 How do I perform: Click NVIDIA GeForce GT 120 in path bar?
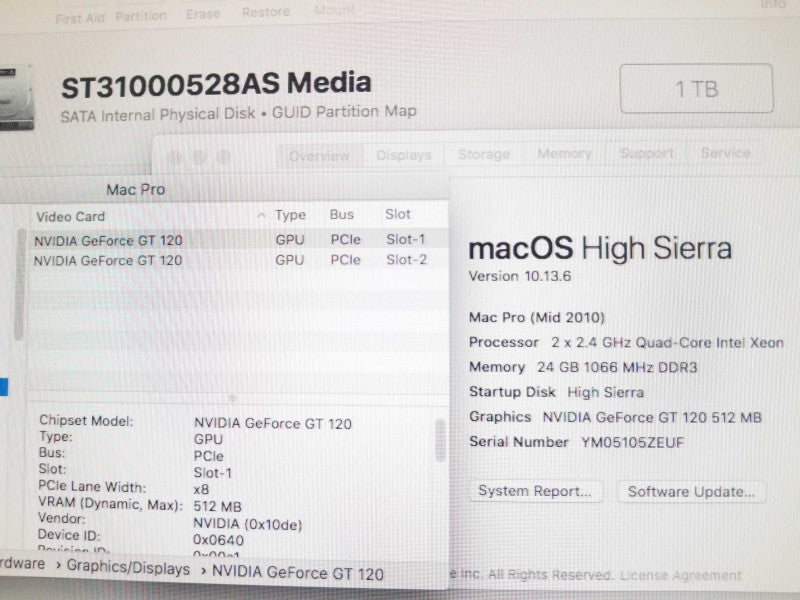[x=298, y=573]
